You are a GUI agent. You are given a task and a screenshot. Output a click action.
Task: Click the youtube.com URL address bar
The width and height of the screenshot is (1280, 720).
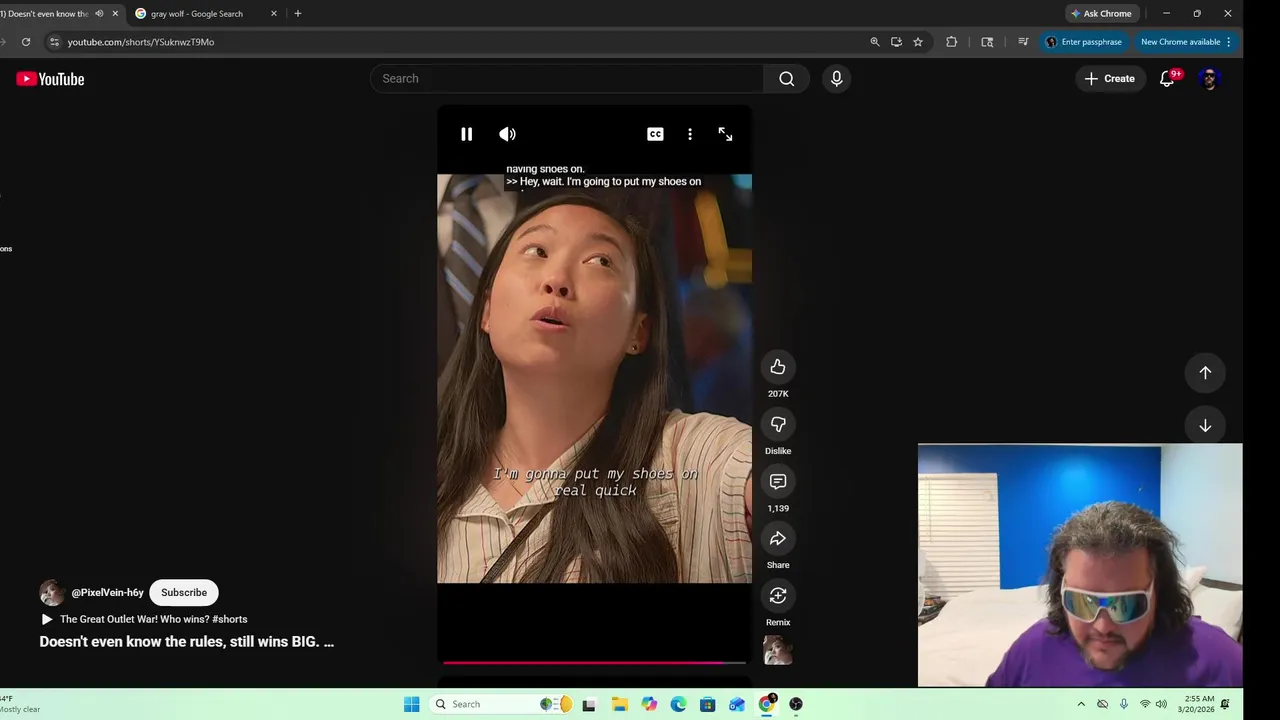pyautogui.click(x=140, y=42)
